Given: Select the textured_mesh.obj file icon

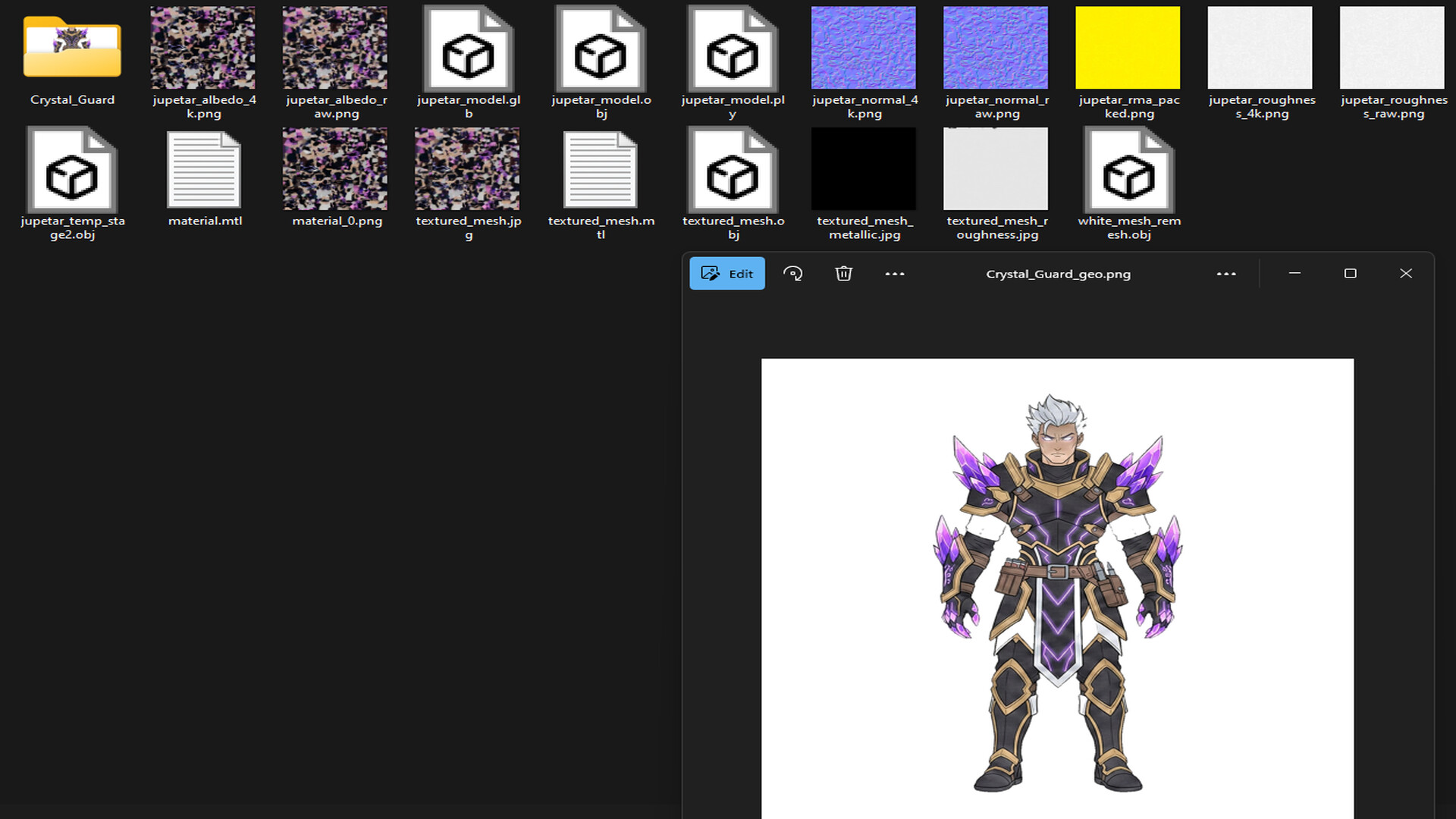Looking at the screenshot, I should click(732, 169).
